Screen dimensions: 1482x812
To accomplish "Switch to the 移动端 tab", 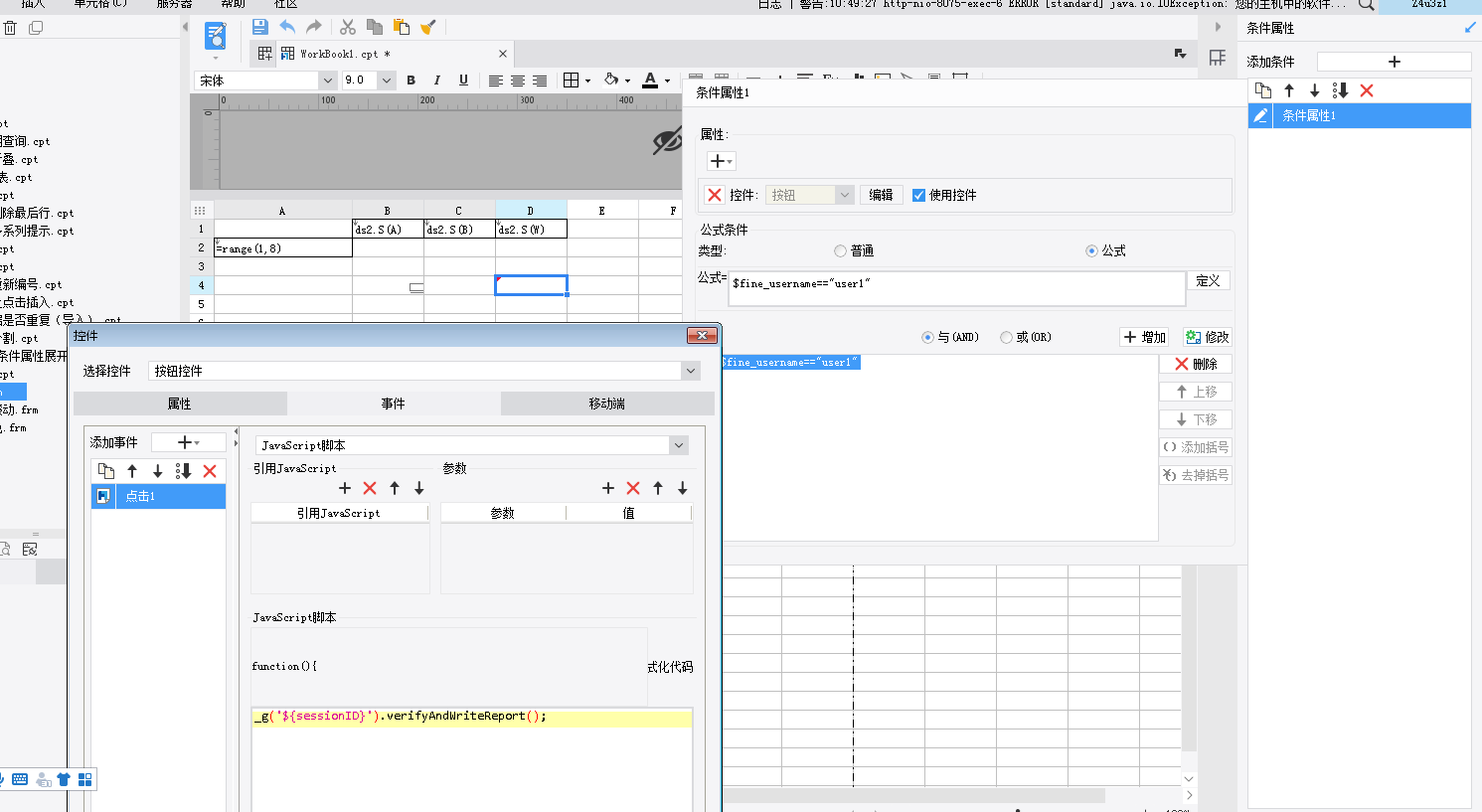I will click(606, 404).
